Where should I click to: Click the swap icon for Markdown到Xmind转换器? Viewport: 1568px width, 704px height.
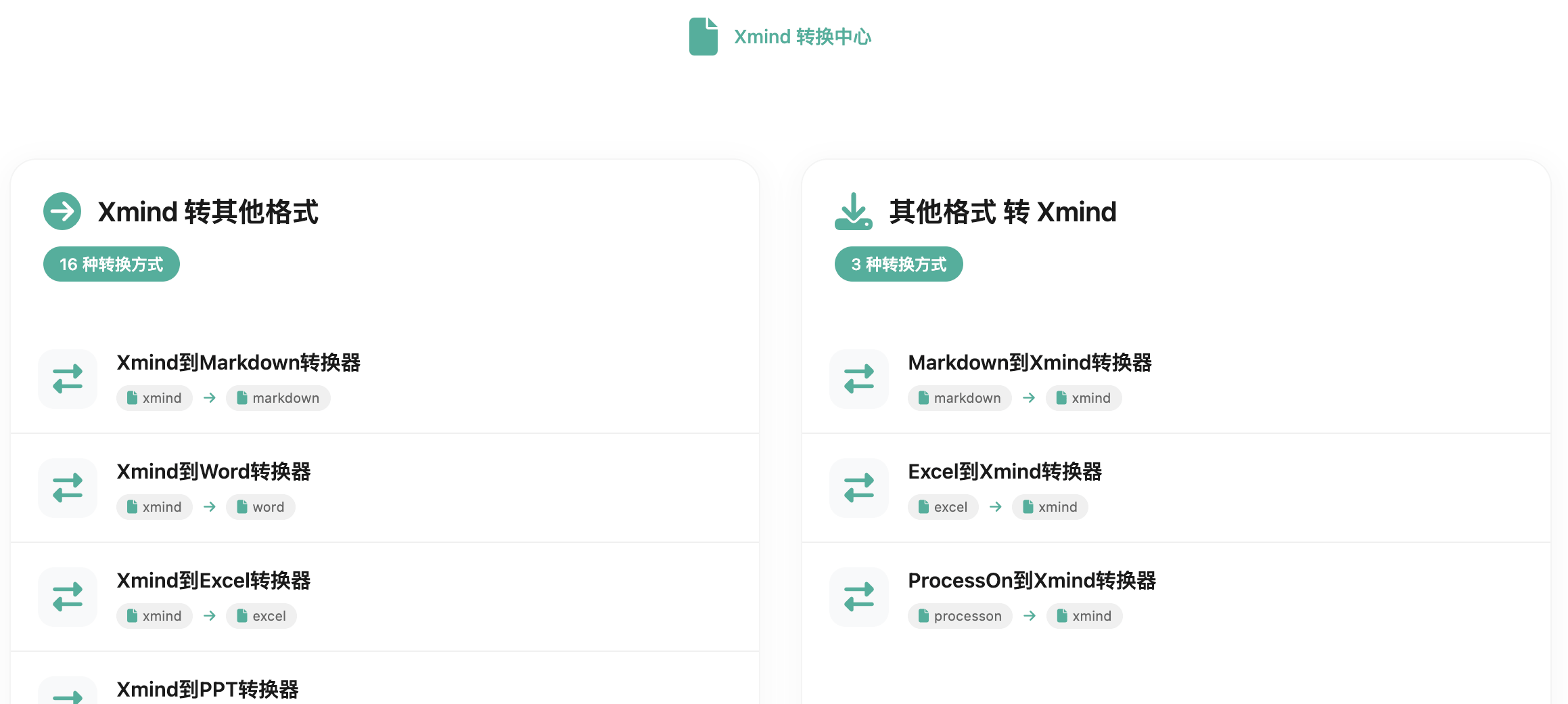(859, 379)
